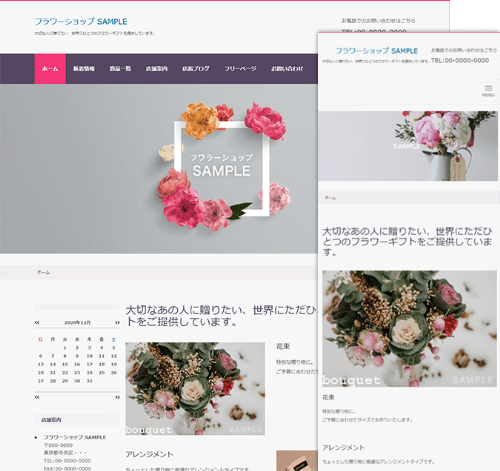Click the mobile フラワーショップ SAMPLE site title
Image resolution: width=500 pixels, height=471 pixels.
tap(376, 51)
